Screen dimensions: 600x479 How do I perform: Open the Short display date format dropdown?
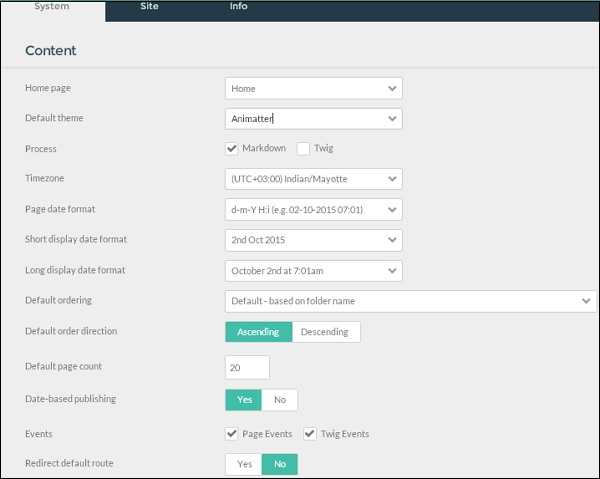pyautogui.click(x=313, y=240)
